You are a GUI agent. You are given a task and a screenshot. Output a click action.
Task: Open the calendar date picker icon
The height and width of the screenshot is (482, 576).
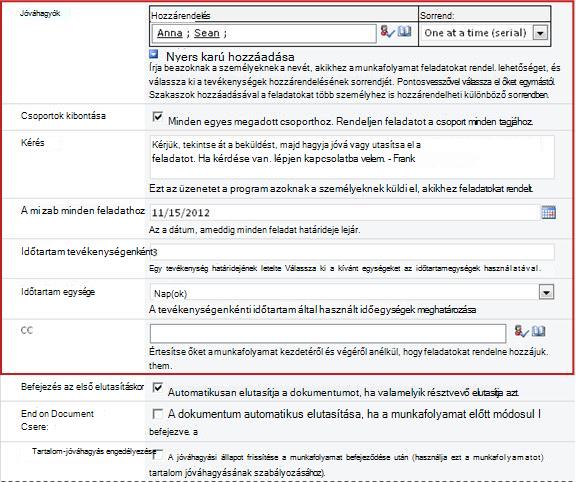coord(548,212)
